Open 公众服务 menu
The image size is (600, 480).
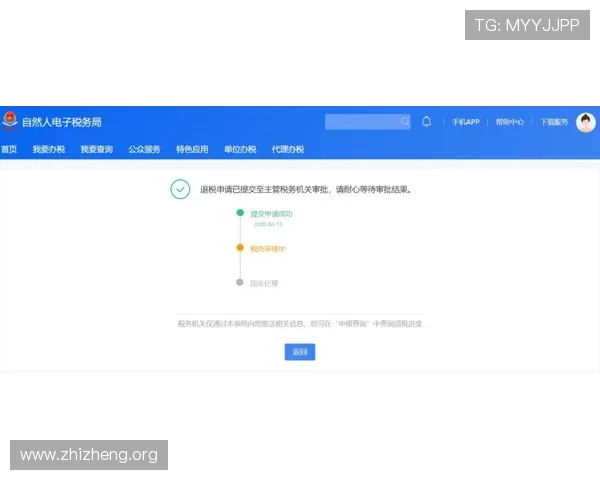144,149
